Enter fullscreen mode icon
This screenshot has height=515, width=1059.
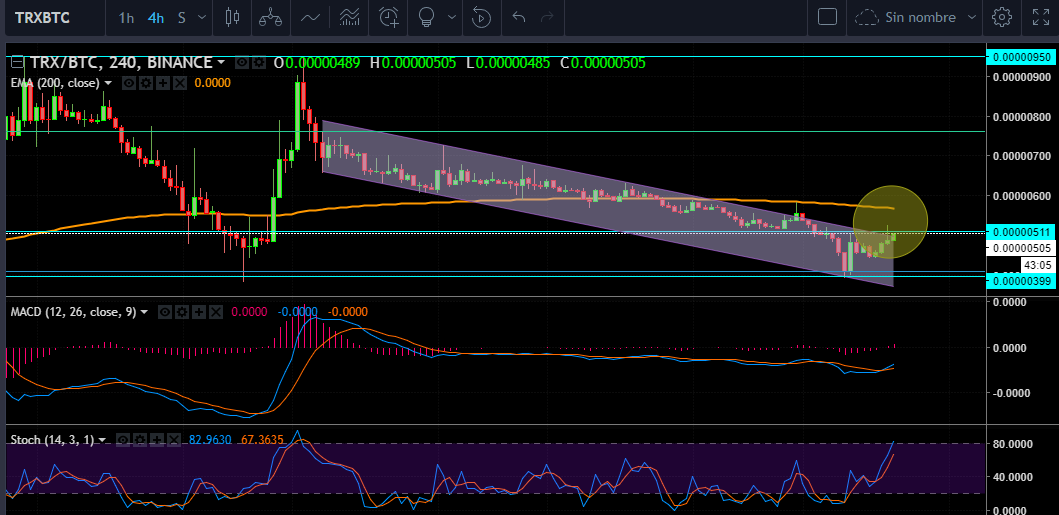(1041, 17)
